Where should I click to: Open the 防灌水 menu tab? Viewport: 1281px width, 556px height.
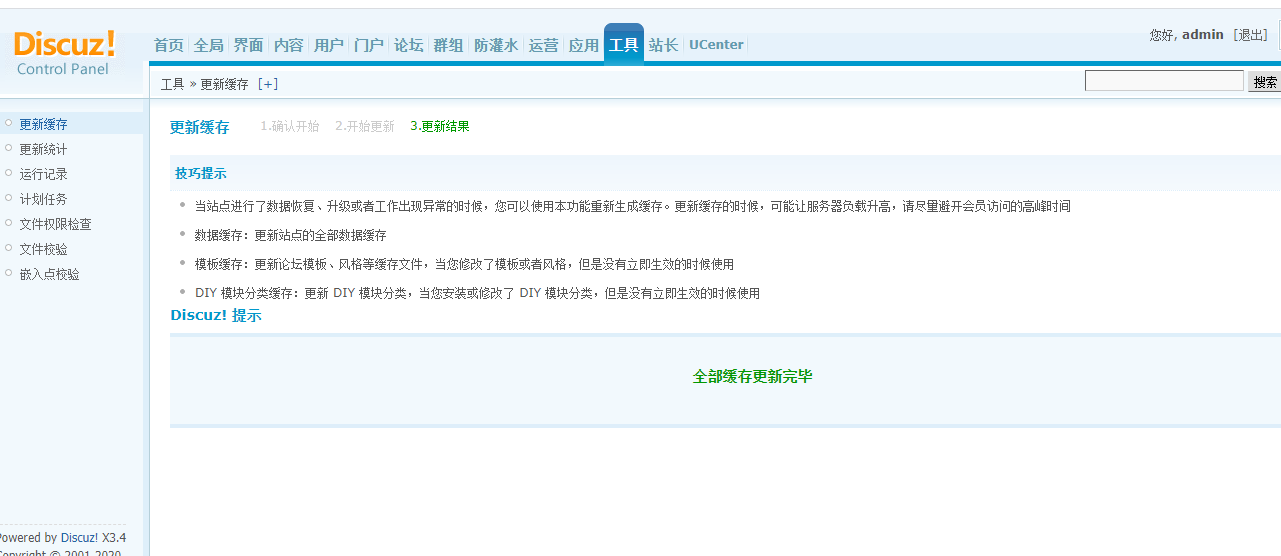pos(496,45)
